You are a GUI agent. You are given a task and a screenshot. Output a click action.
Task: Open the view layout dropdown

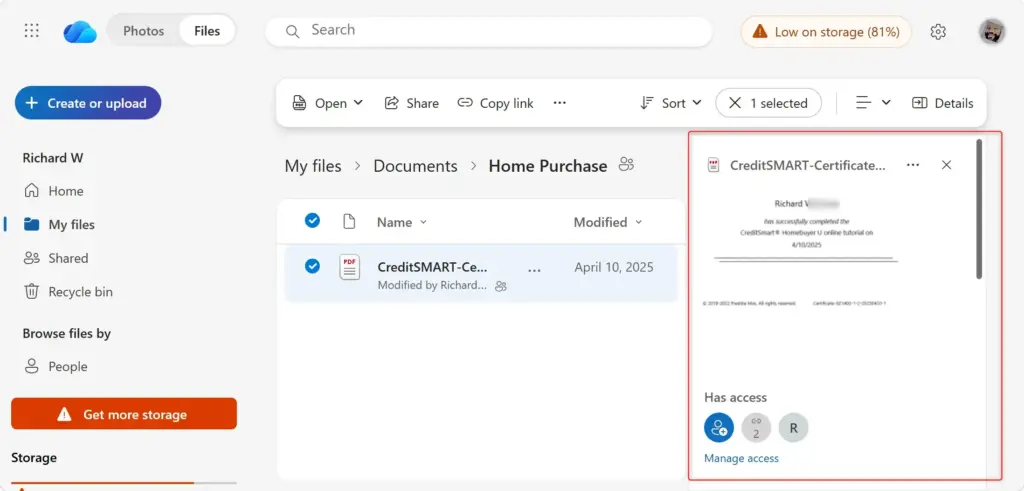[x=873, y=103]
